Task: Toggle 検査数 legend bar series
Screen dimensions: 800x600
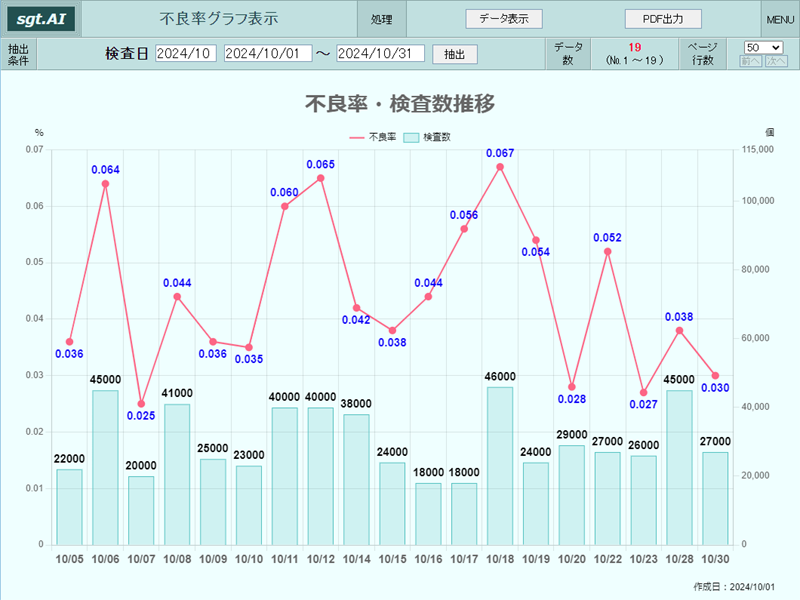Action: [427, 137]
